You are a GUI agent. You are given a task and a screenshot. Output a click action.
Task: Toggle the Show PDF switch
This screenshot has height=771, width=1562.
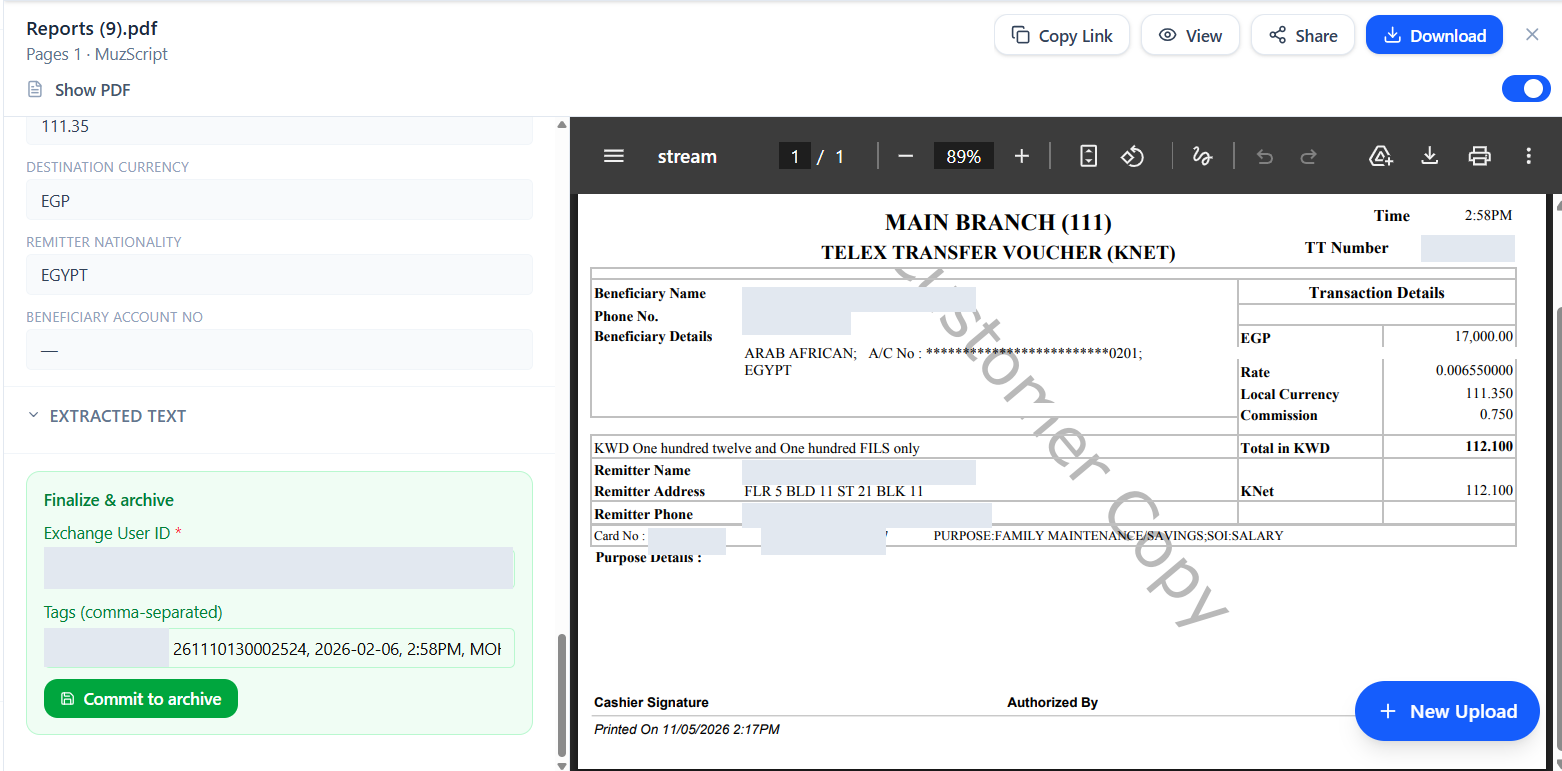point(1526,89)
